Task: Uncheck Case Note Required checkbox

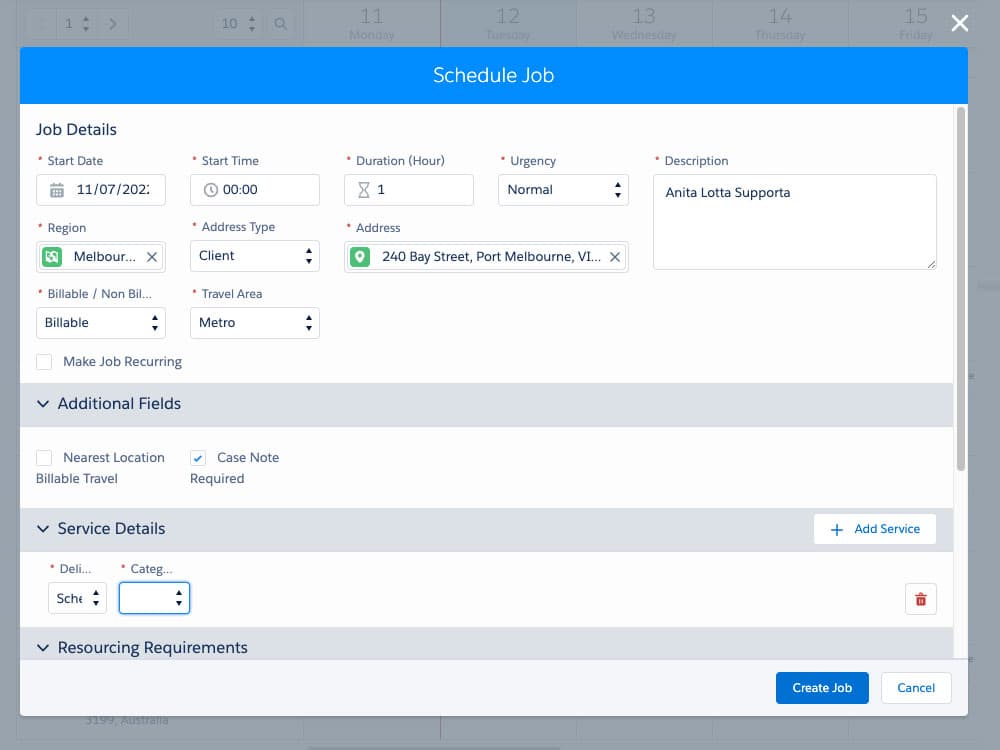Action: (x=198, y=458)
